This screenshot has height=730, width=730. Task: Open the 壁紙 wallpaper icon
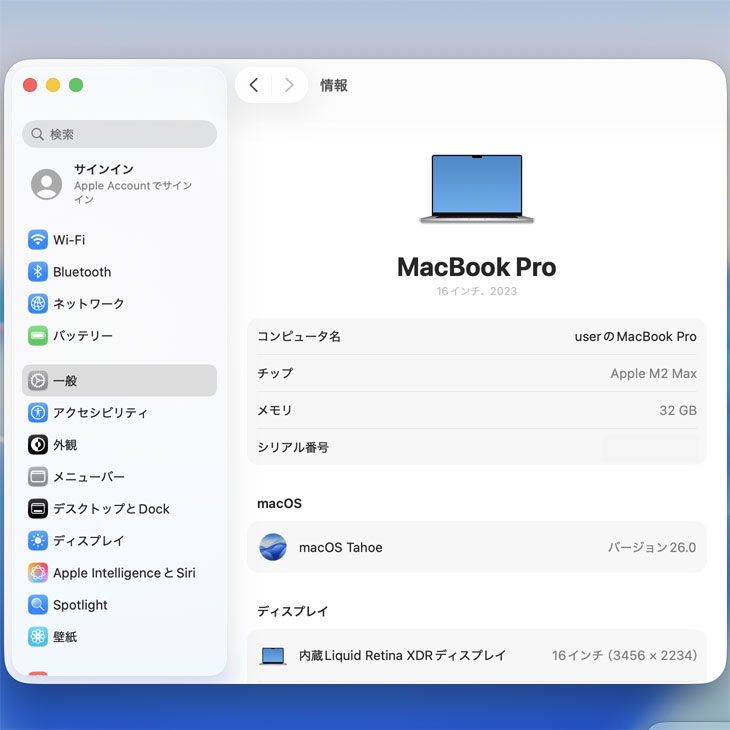point(38,637)
